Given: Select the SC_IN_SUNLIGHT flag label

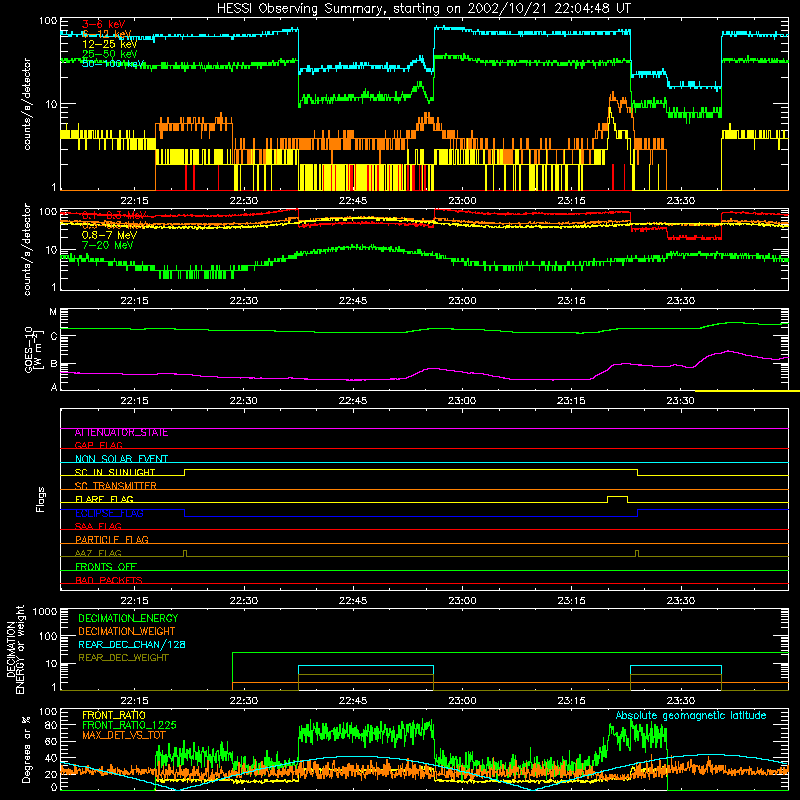Looking at the screenshot, I should (115, 472).
